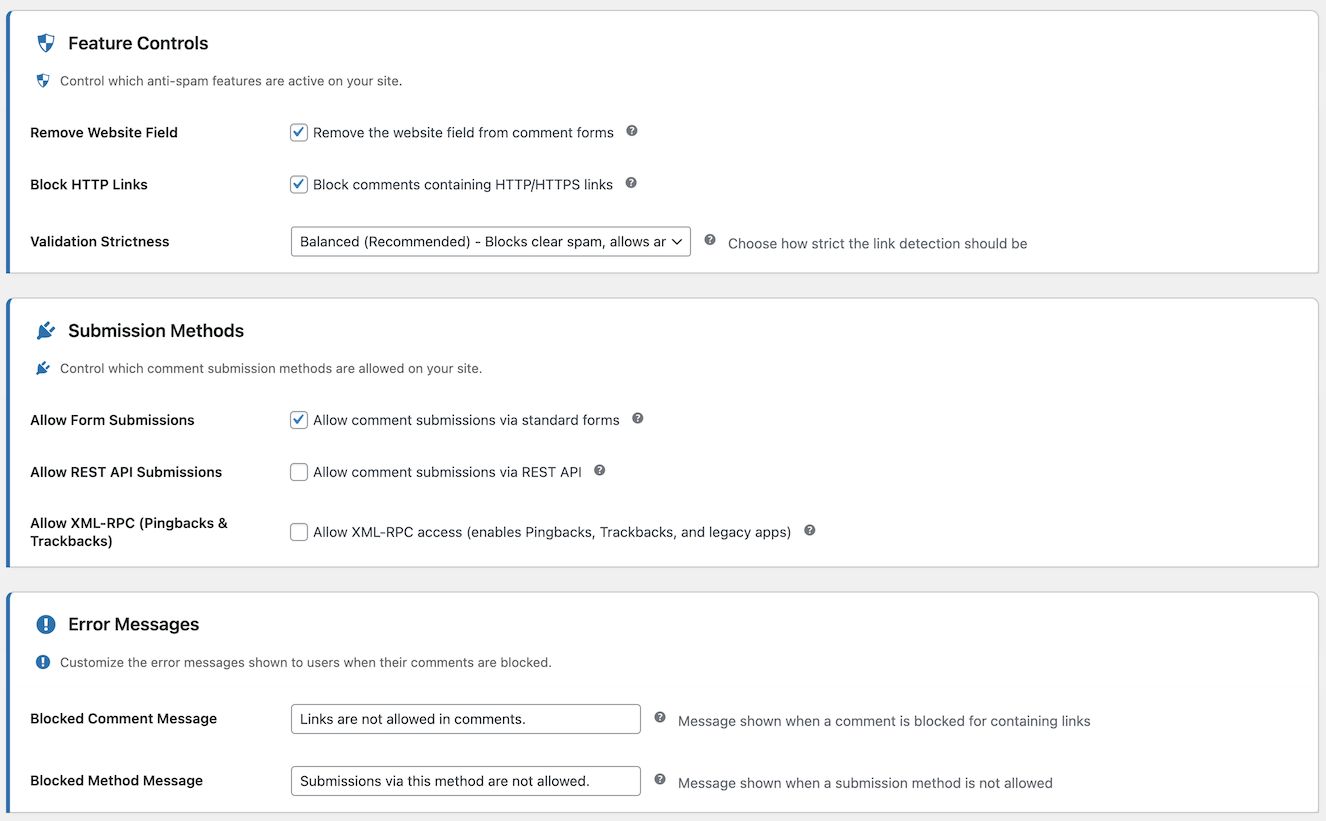Click inside the Blocked Comment Message field

tap(465, 718)
